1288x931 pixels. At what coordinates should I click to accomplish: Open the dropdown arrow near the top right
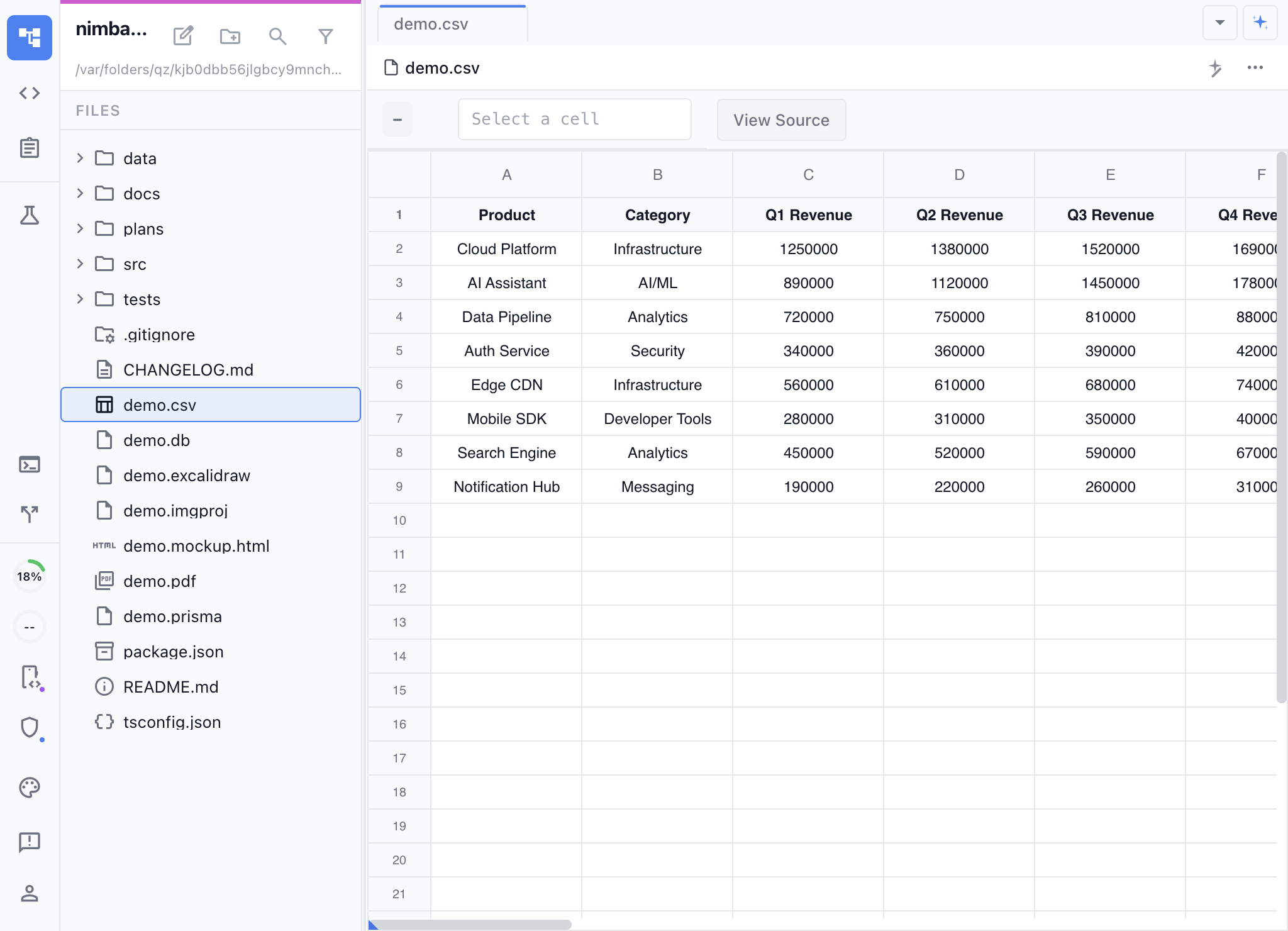tap(1219, 22)
